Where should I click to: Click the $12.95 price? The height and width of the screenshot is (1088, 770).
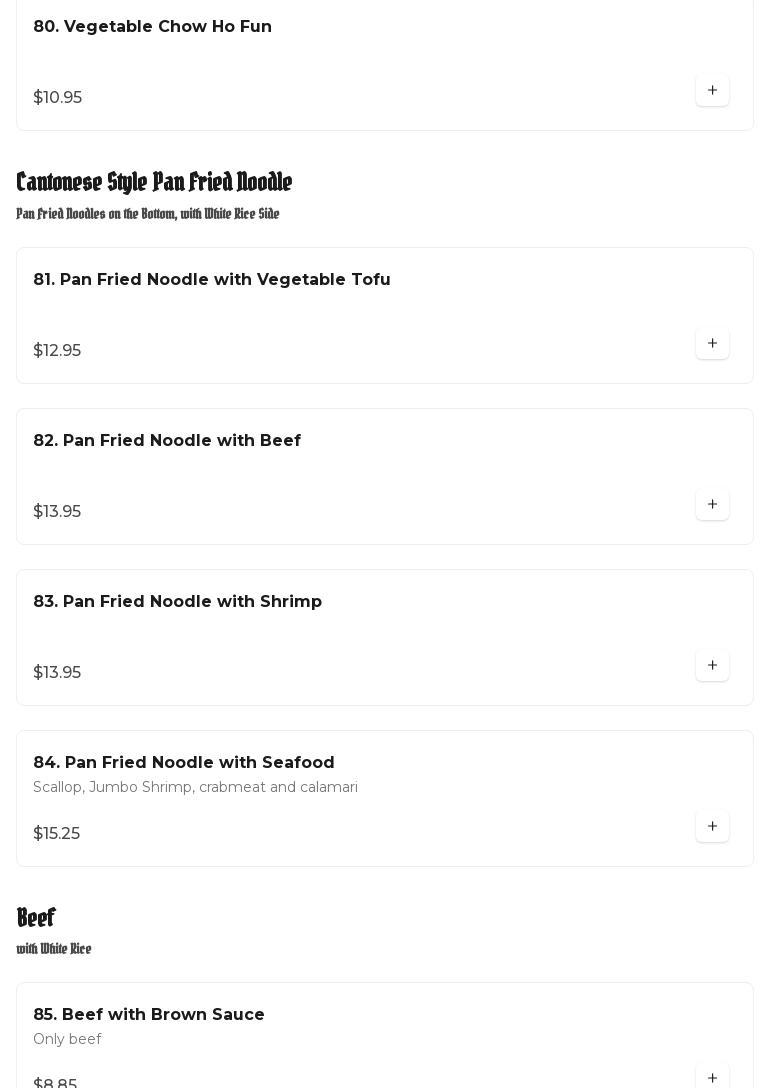(x=57, y=351)
